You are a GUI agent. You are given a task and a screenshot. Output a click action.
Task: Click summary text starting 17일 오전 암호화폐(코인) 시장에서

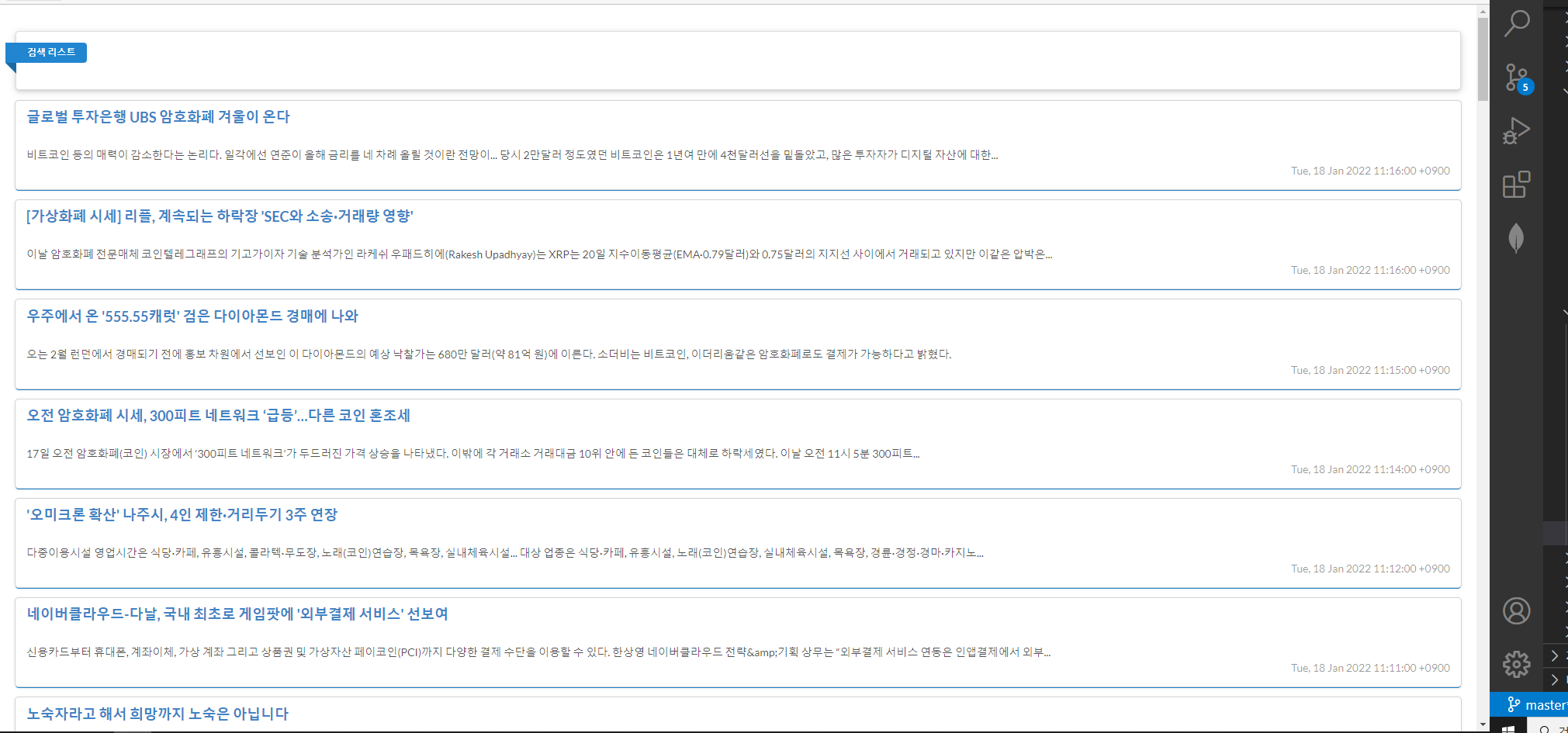473,454
